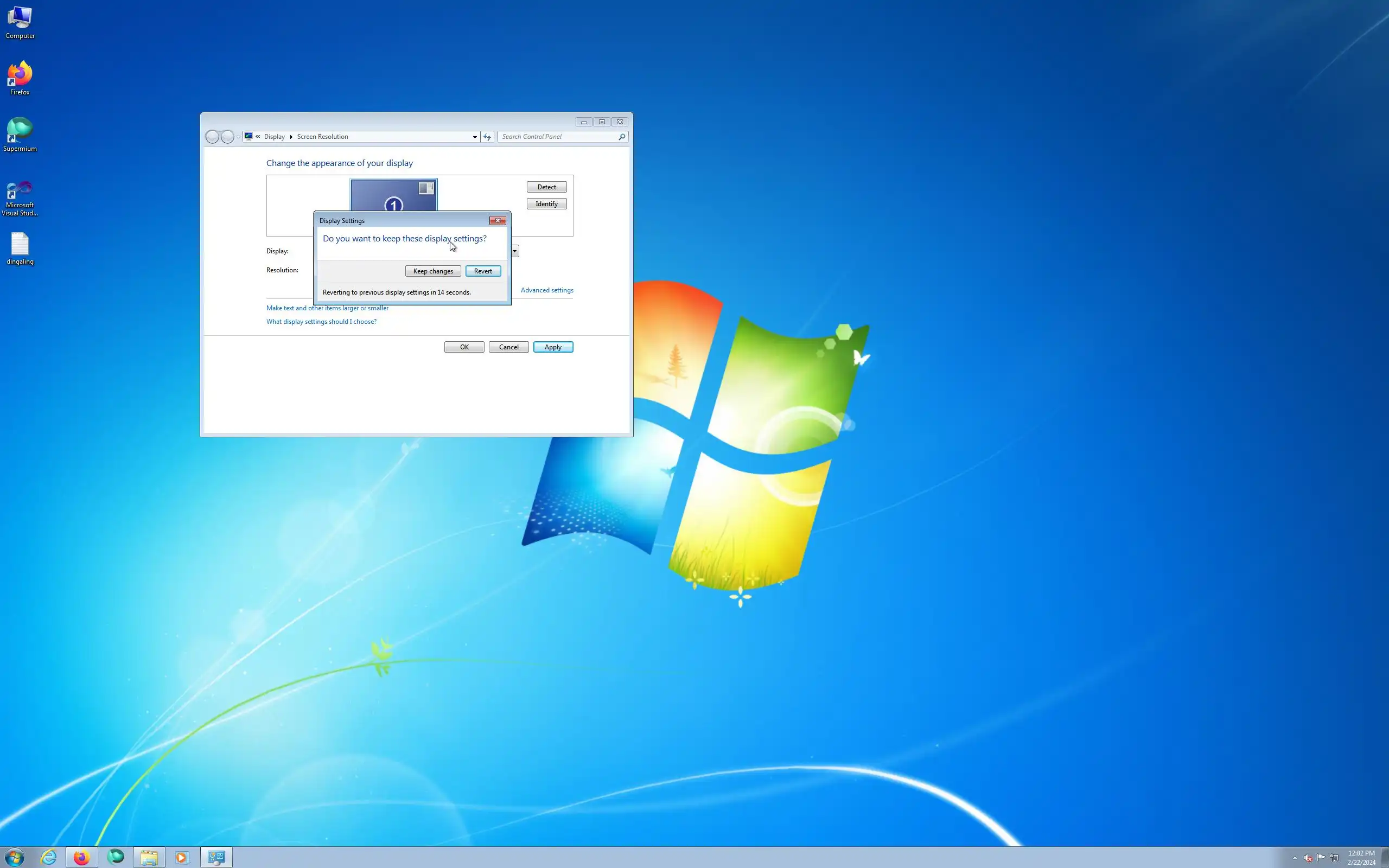Click the Display breadcrumb in the address bar
1389x868 pixels.
click(274, 137)
